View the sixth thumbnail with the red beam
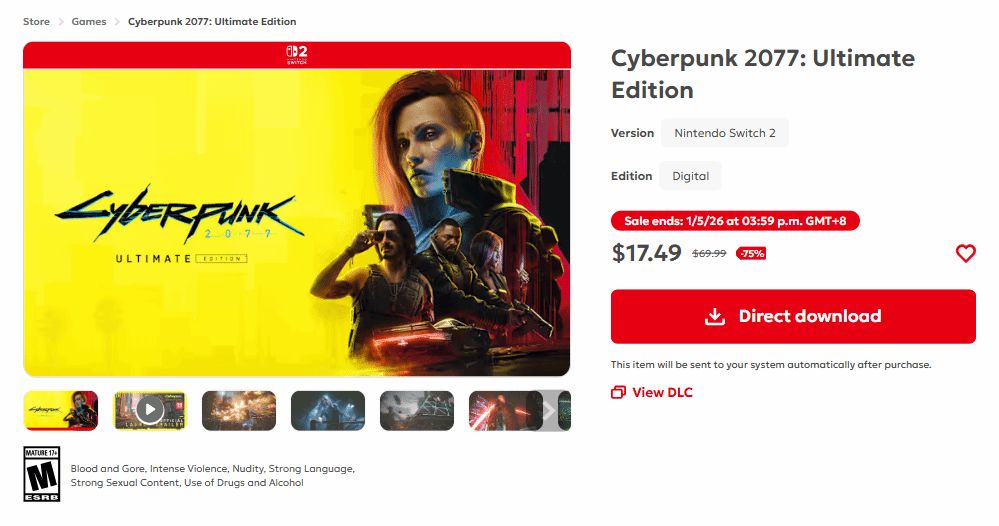 click(498, 410)
